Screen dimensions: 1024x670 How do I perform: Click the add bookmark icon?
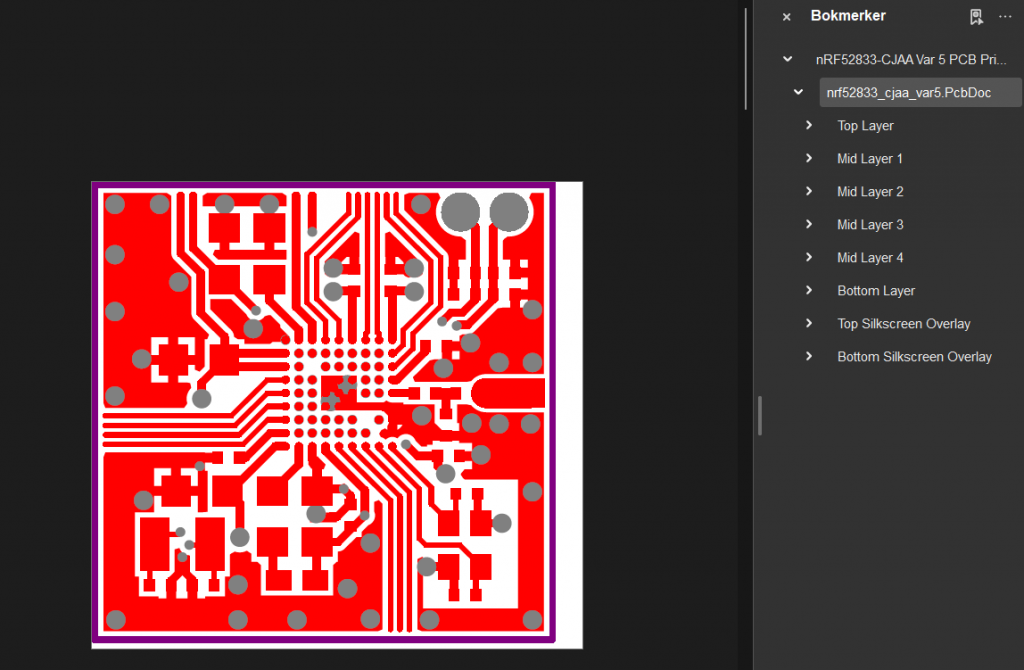click(976, 17)
